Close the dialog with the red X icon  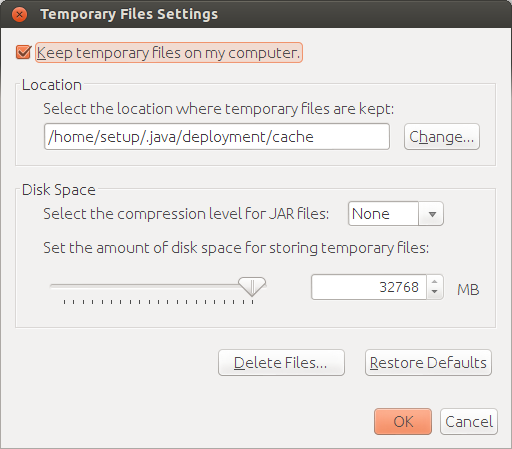pyautogui.click(x=19, y=15)
